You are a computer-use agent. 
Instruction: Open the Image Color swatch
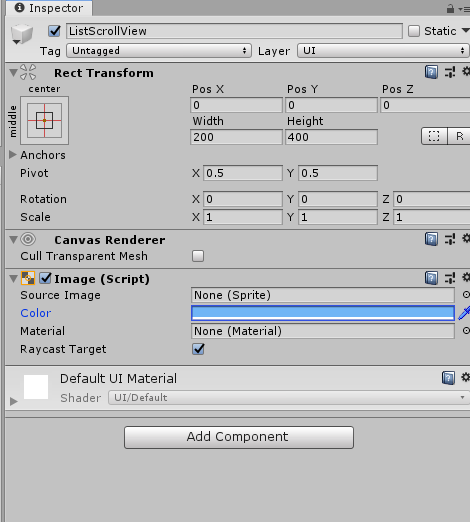coord(323,313)
